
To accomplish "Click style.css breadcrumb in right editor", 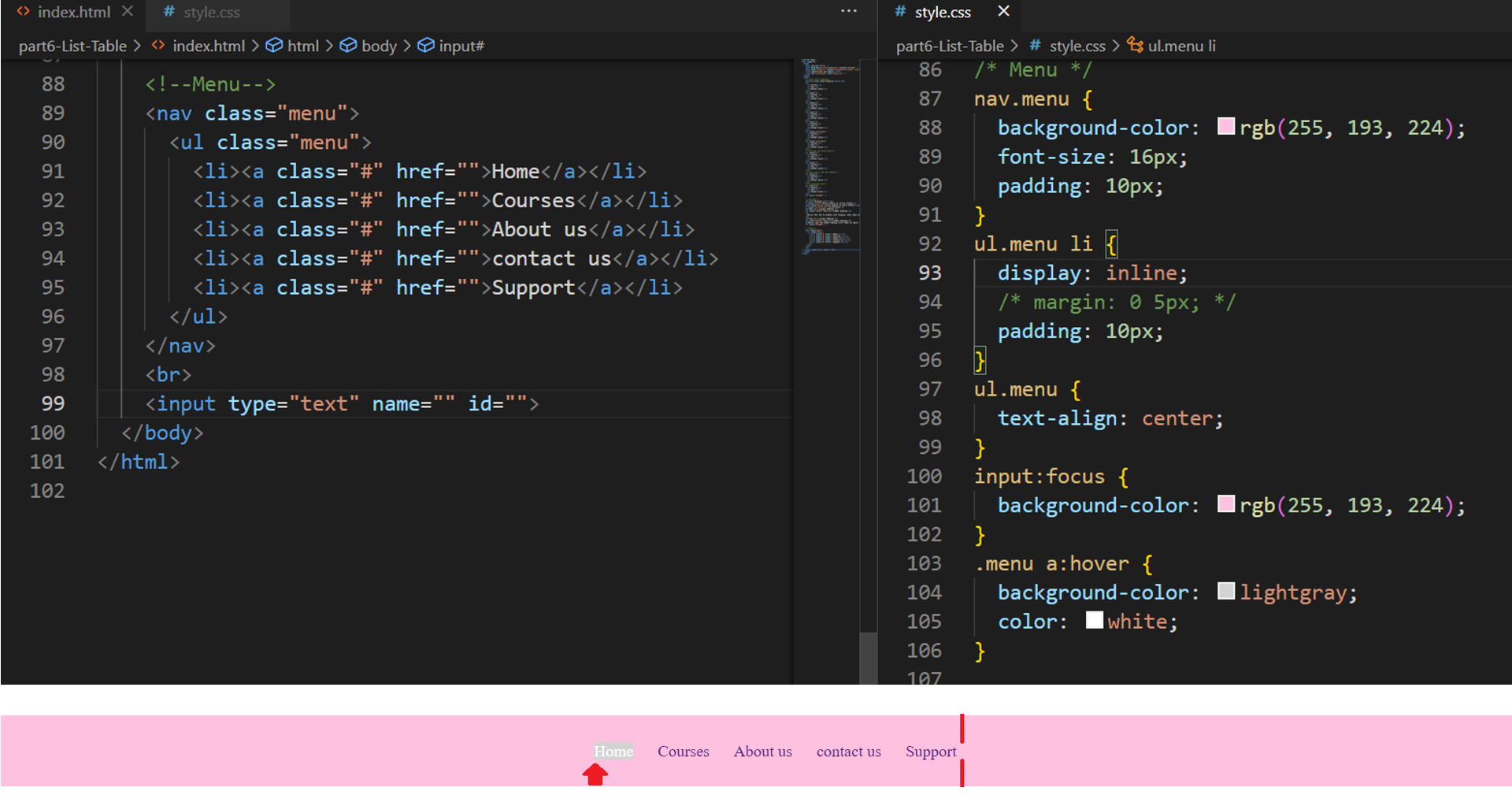I will coord(1077,46).
